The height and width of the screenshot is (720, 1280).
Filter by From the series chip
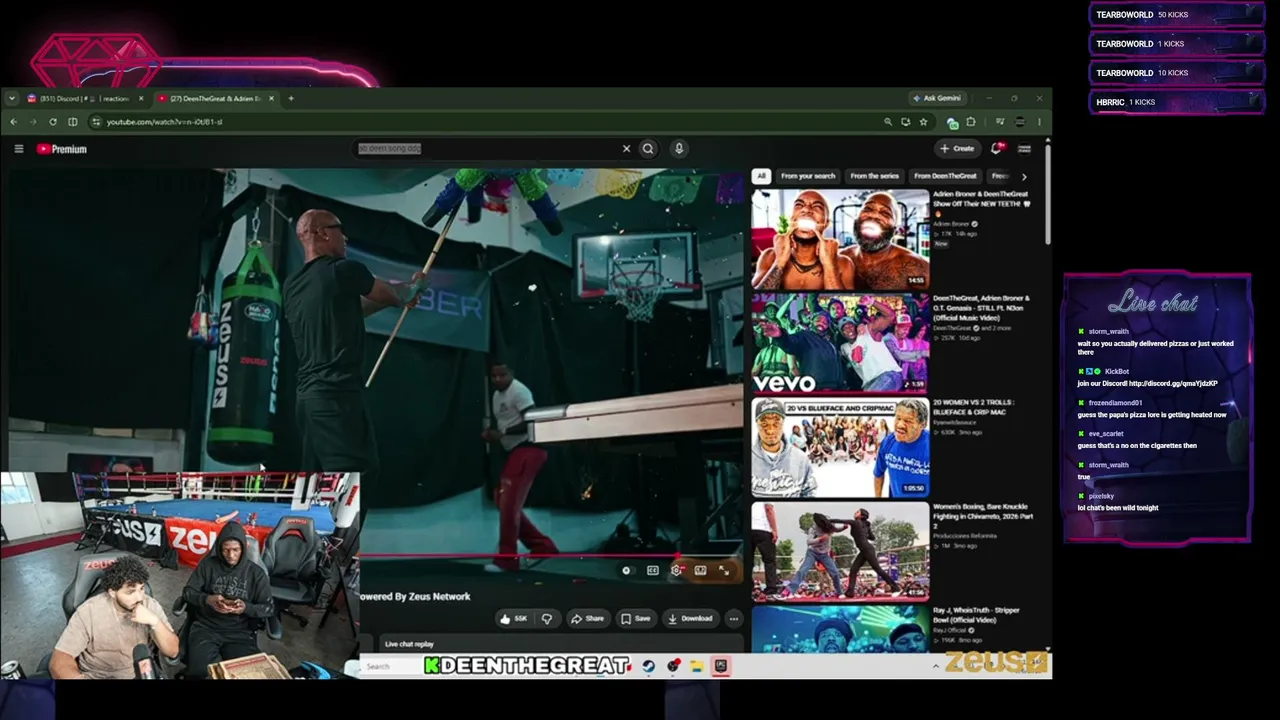coord(875,176)
